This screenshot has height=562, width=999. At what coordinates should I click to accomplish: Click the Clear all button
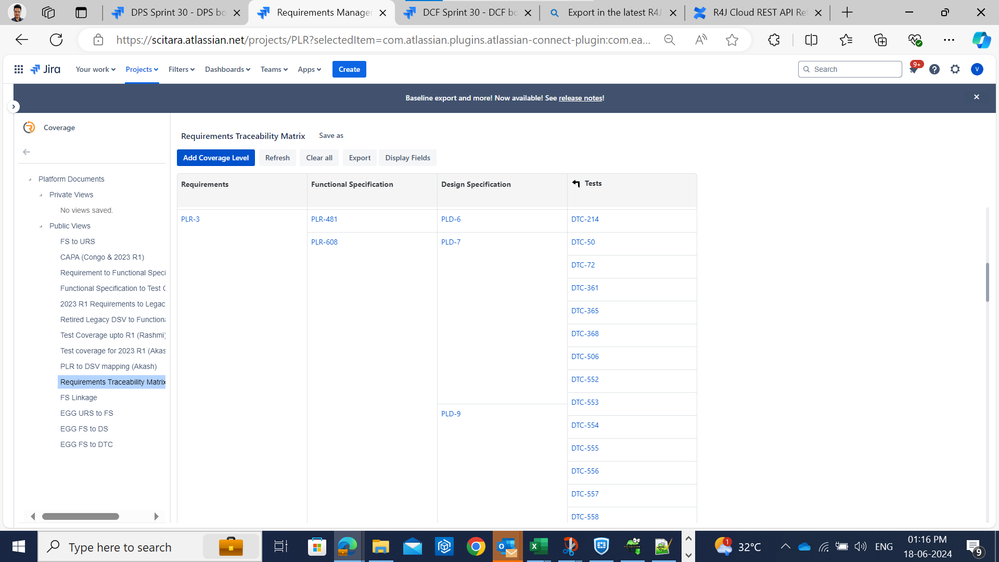point(319,157)
